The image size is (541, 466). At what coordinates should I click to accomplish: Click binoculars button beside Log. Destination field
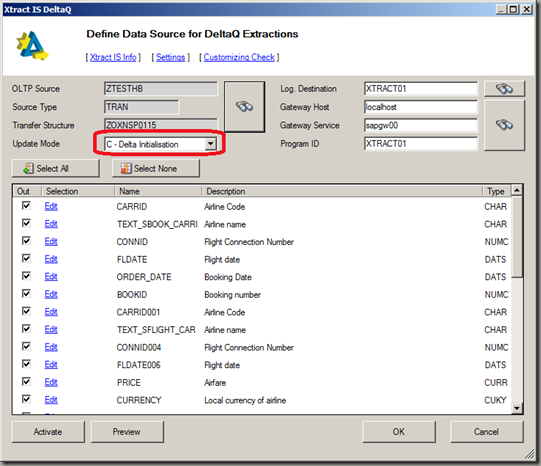(x=504, y=89)
